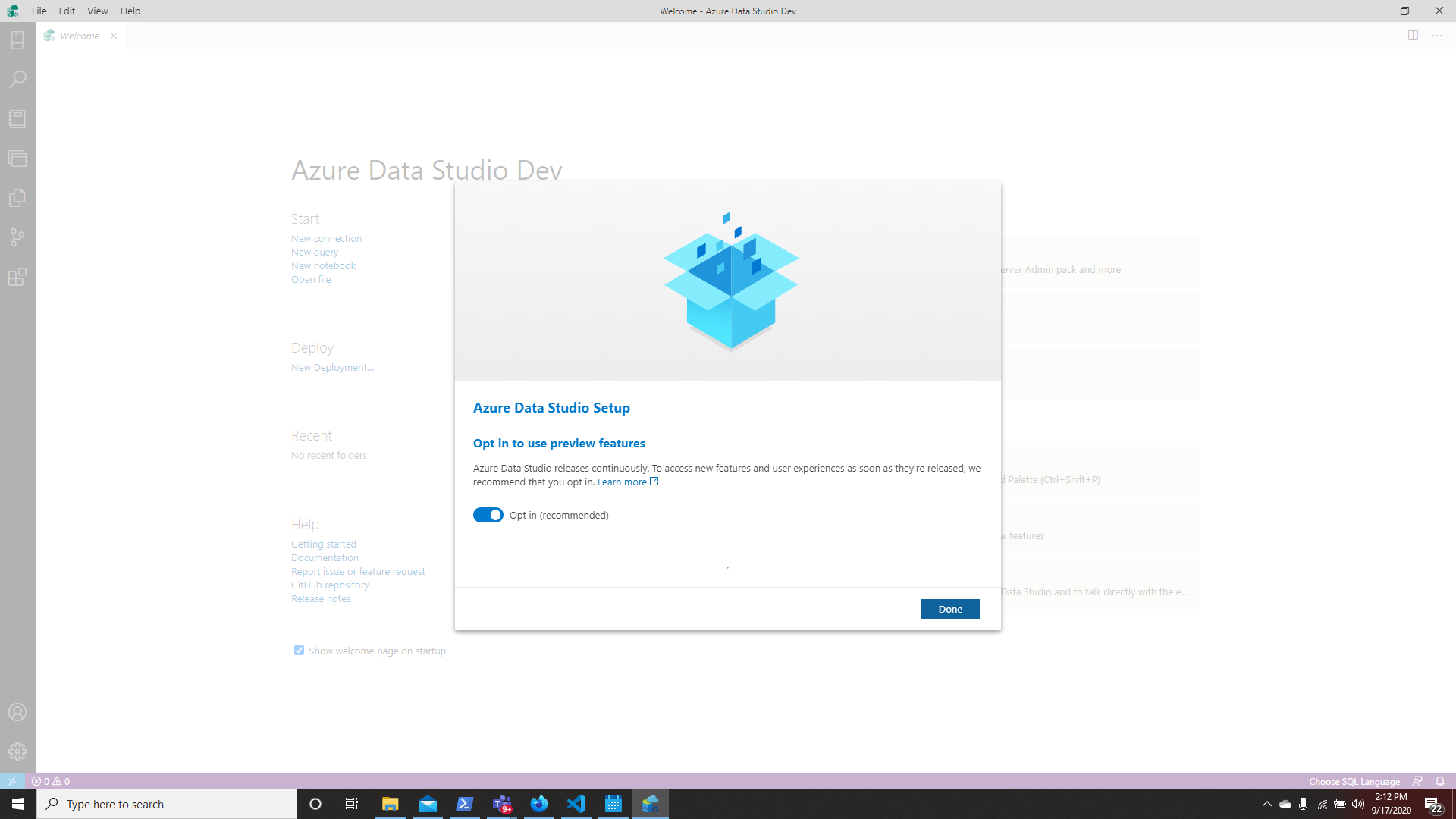Open the Manage gear icon

coord(17,752)
